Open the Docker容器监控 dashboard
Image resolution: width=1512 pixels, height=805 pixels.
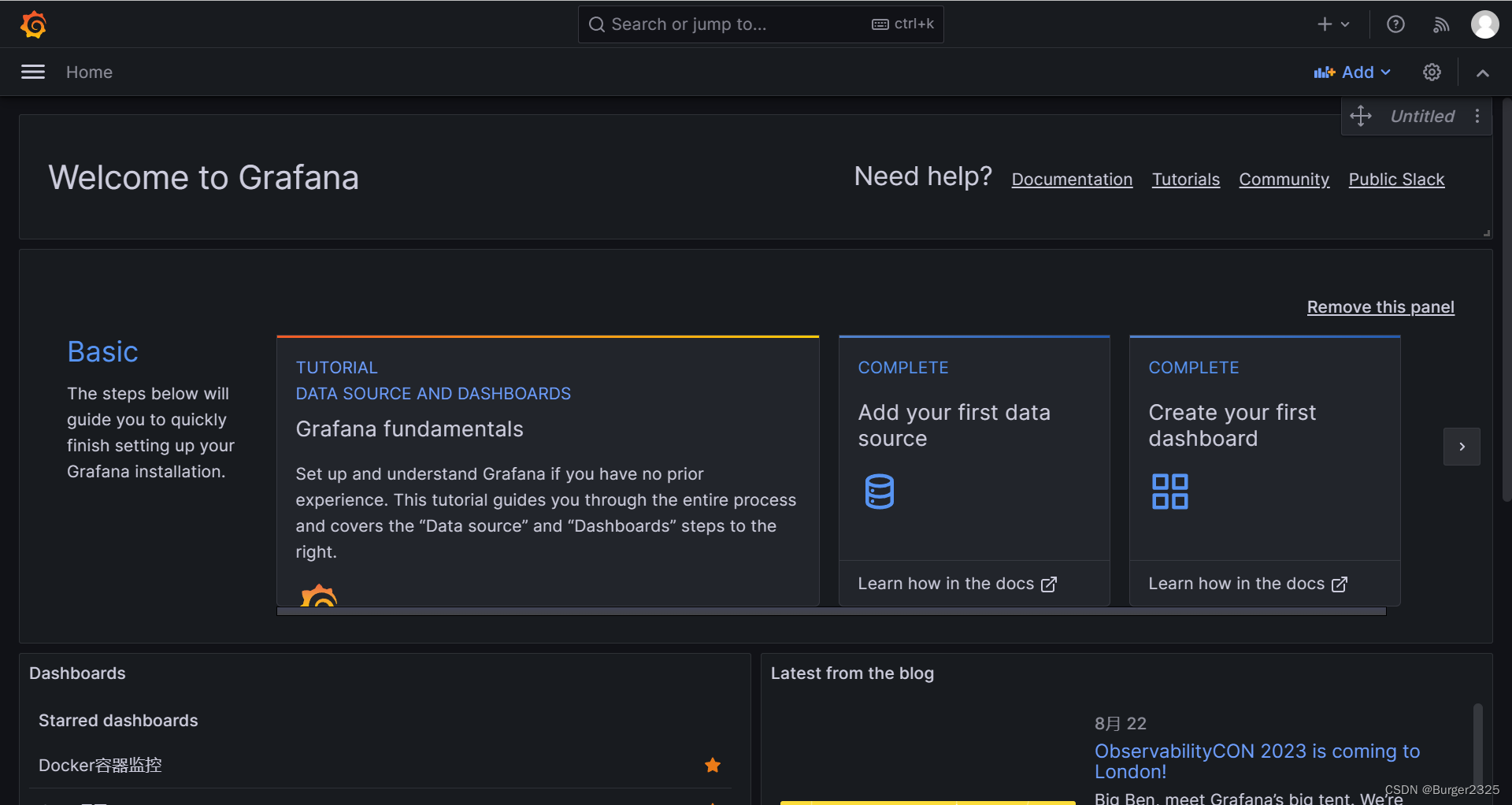pyautogui.click(x=100, y=765)
